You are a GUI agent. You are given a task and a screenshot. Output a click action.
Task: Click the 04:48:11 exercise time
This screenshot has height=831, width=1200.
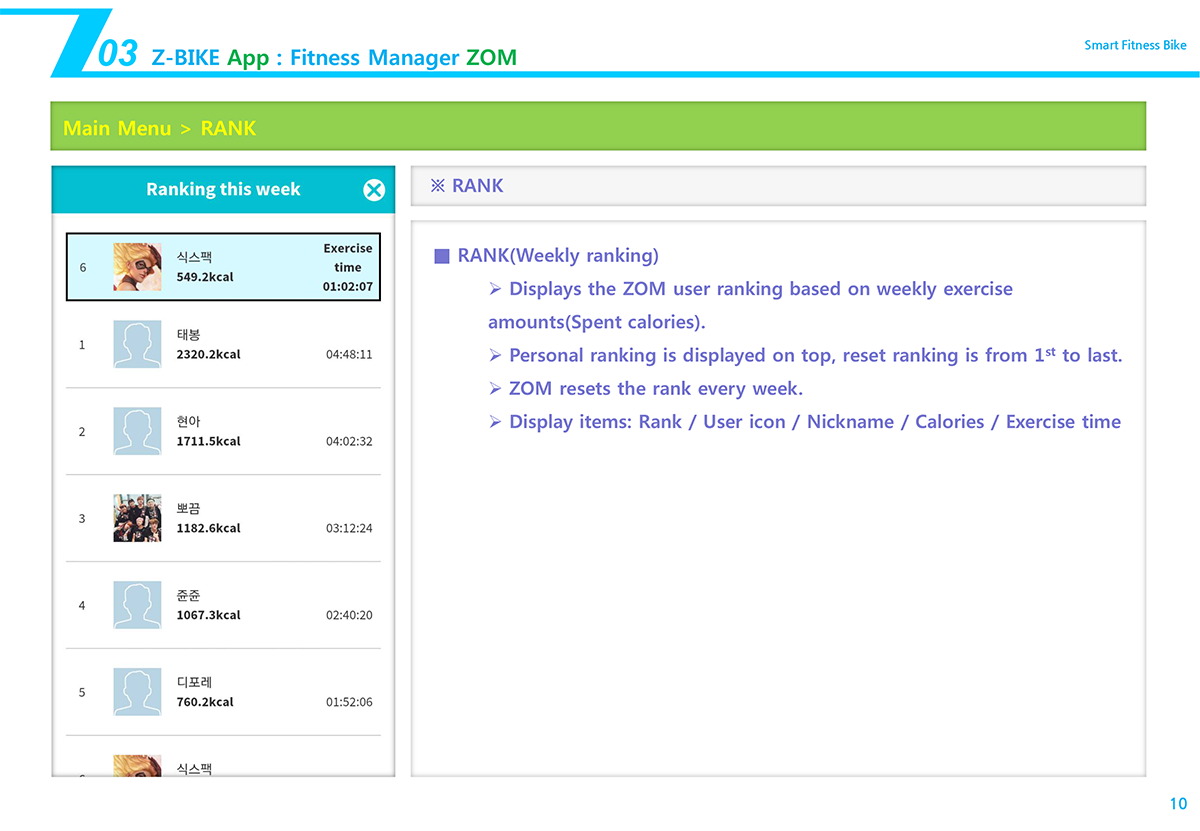click(x=349, y=354)
